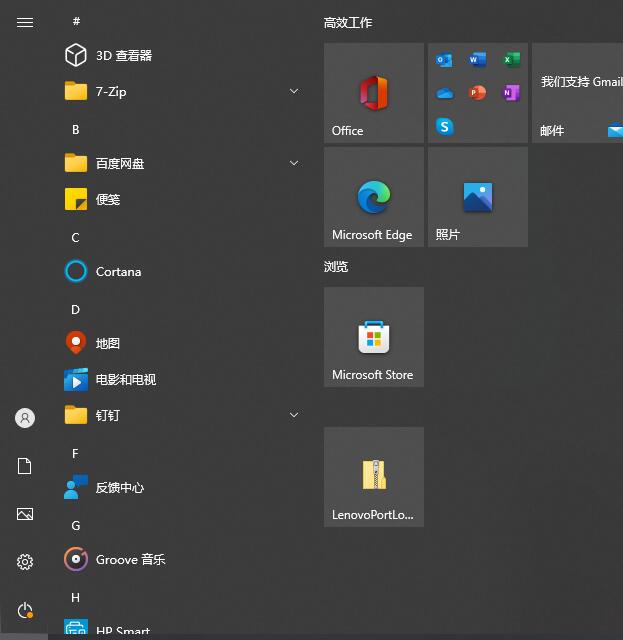The height and width of the screenshot is (640, 623).
Task: Open the Microsoft Store tile
Action: (373, 337)
